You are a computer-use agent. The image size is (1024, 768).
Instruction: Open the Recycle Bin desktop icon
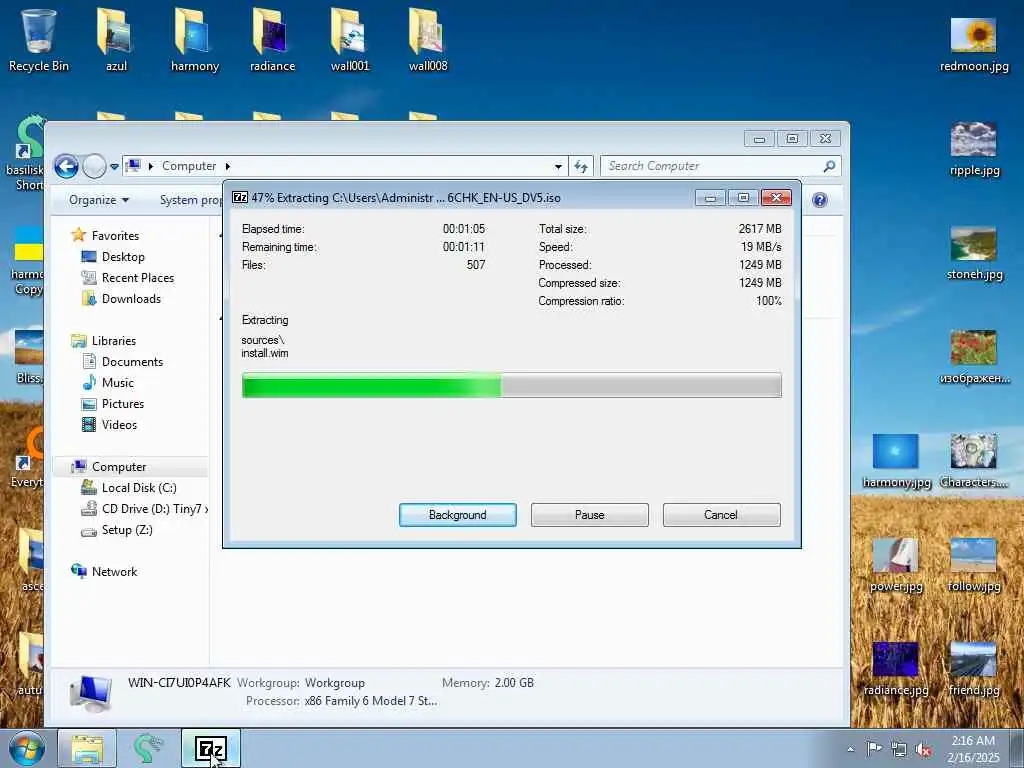pyautogui.click(x=38, y=39)
